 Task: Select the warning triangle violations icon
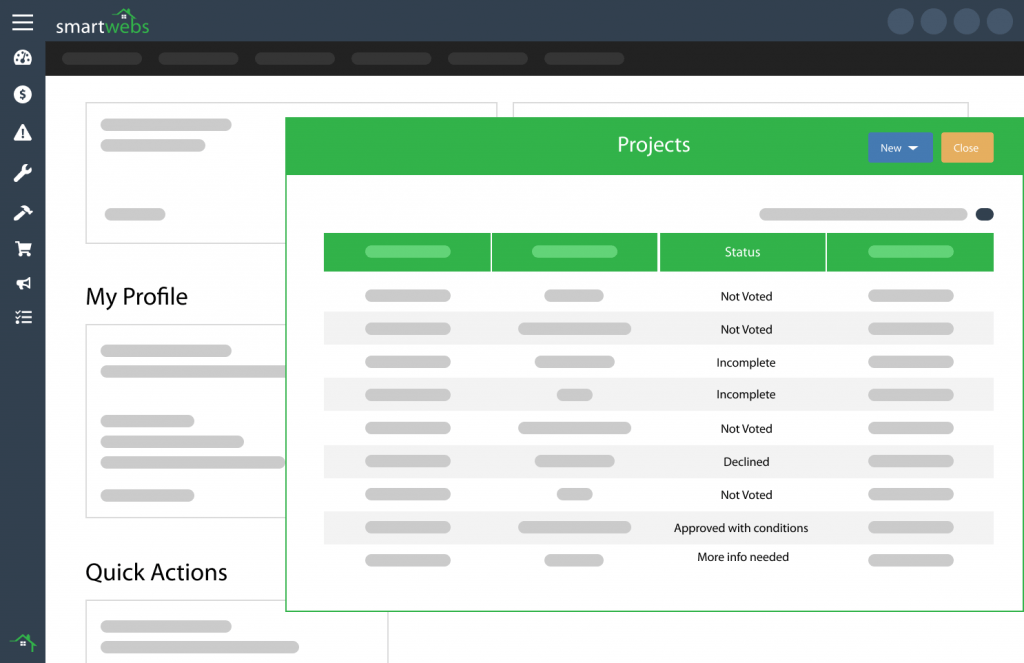22,132
